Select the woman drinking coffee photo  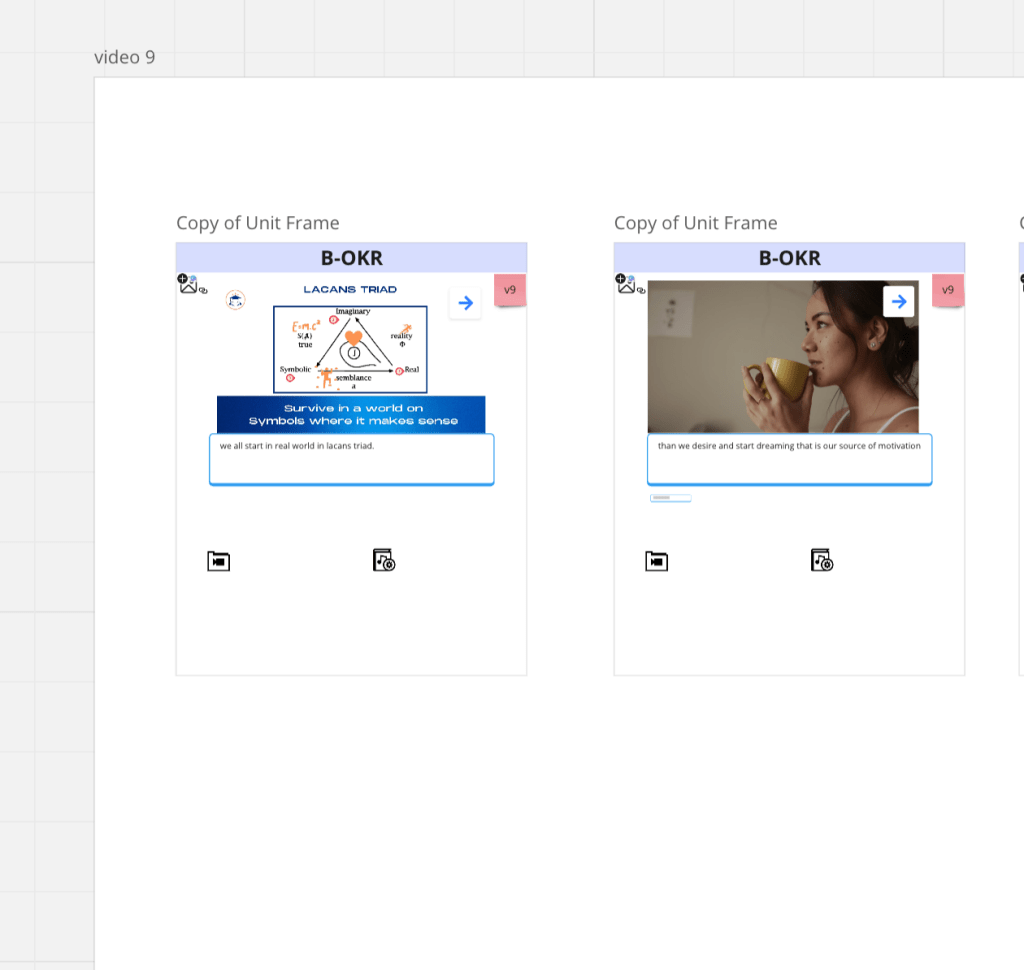783,357
